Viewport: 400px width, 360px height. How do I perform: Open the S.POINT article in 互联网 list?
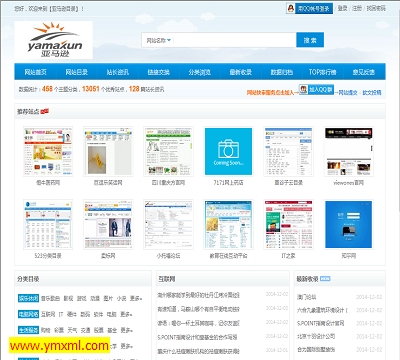pos(197,337)
